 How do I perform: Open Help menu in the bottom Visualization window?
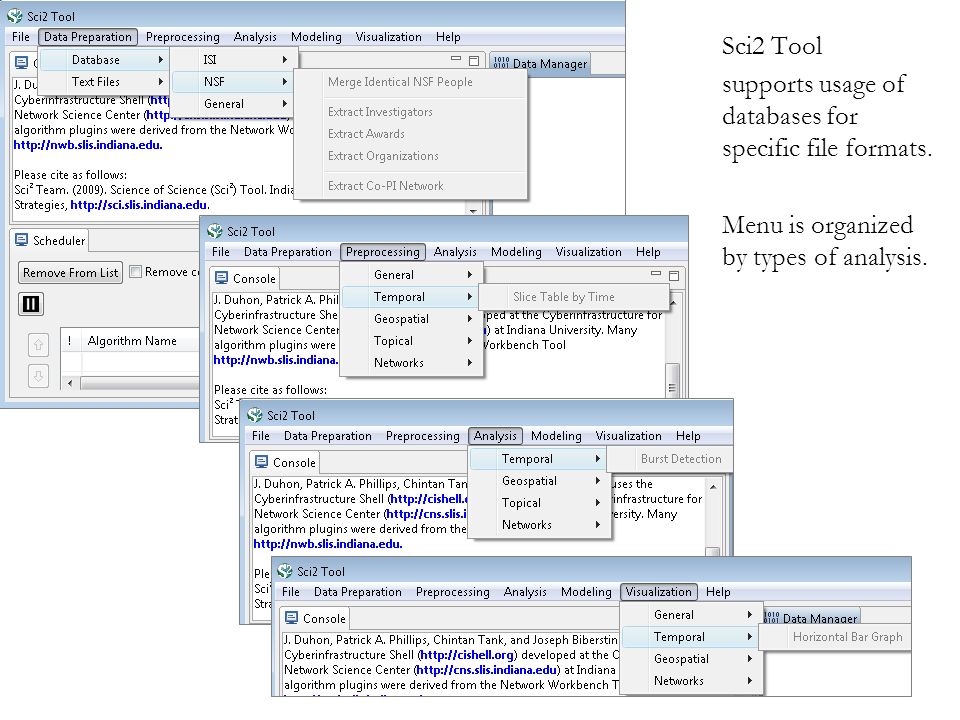coord(718,591)
